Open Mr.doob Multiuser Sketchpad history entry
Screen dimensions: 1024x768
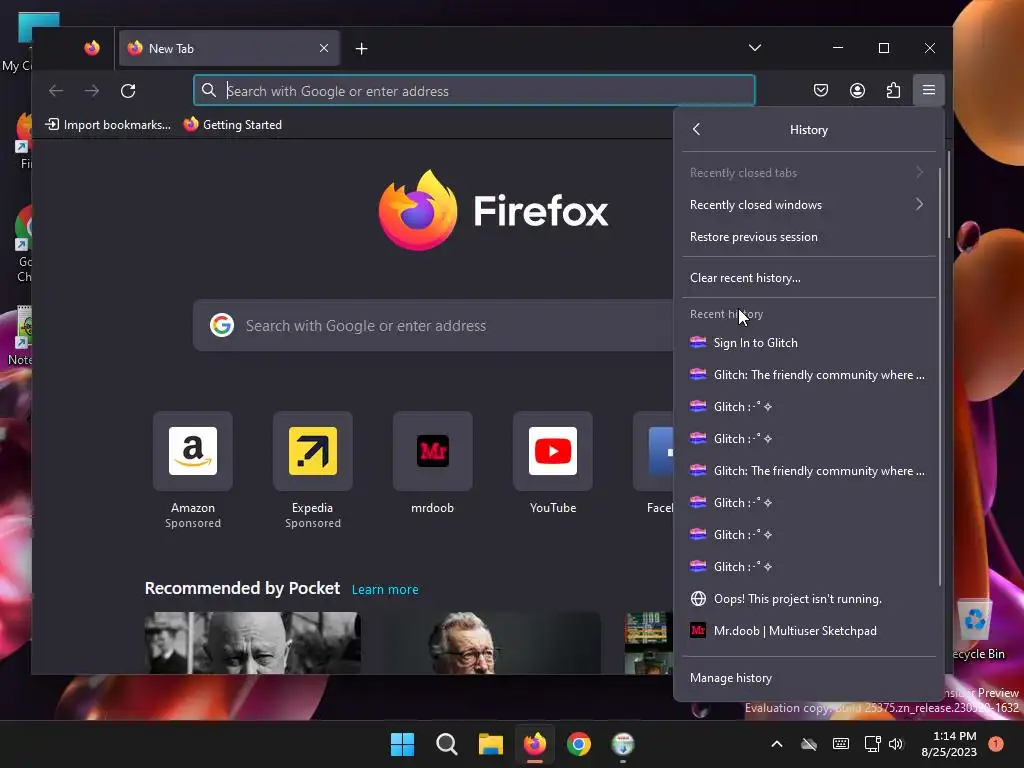[x=808, y=630]
